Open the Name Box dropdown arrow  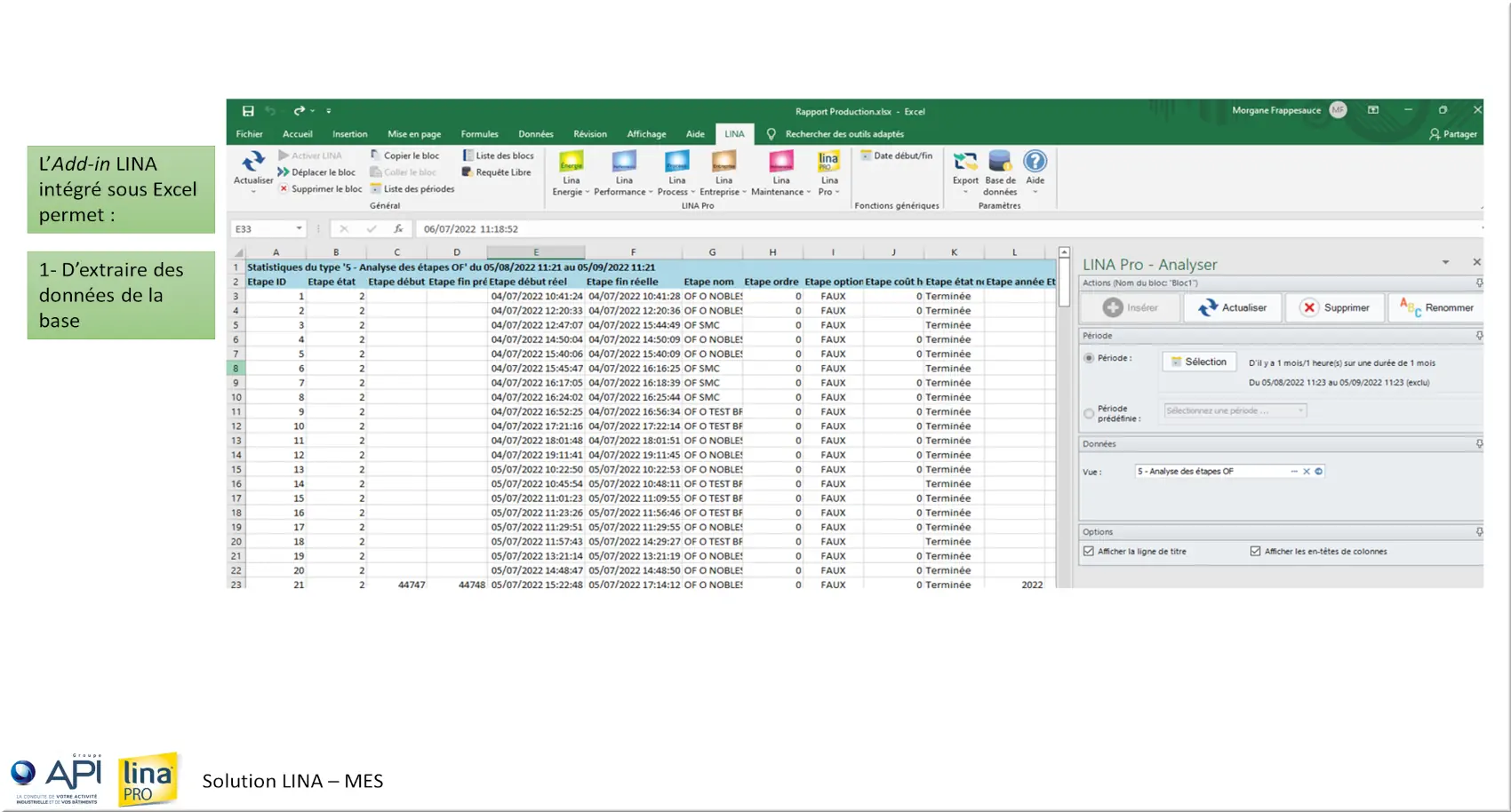(x=300, y=229)
